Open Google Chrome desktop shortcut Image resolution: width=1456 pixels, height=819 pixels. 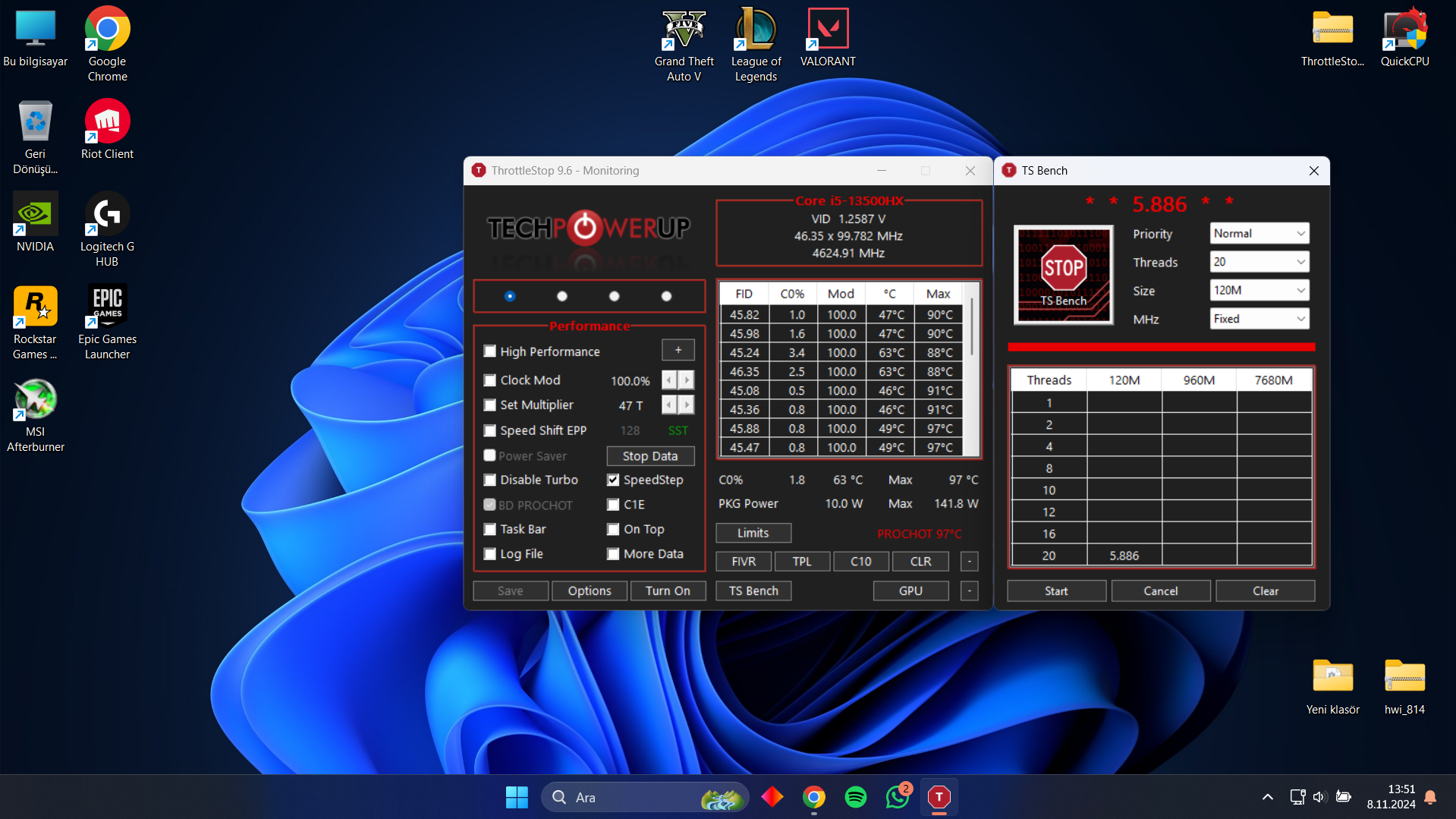pyautogui.click(x=107, y=44)
